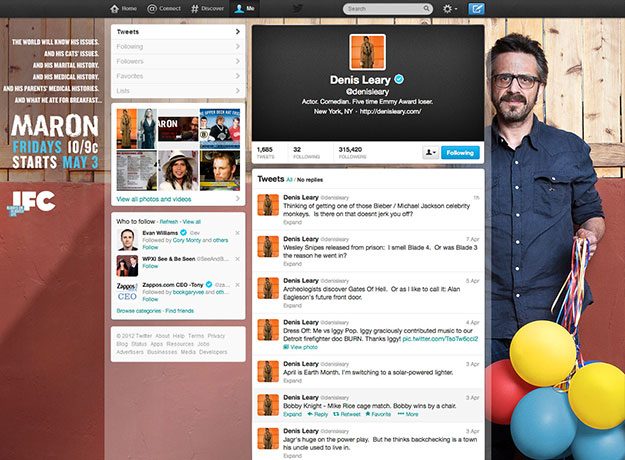
Task: Open the hockey jerseys photo thumbnail
Action: coord(220,129)
